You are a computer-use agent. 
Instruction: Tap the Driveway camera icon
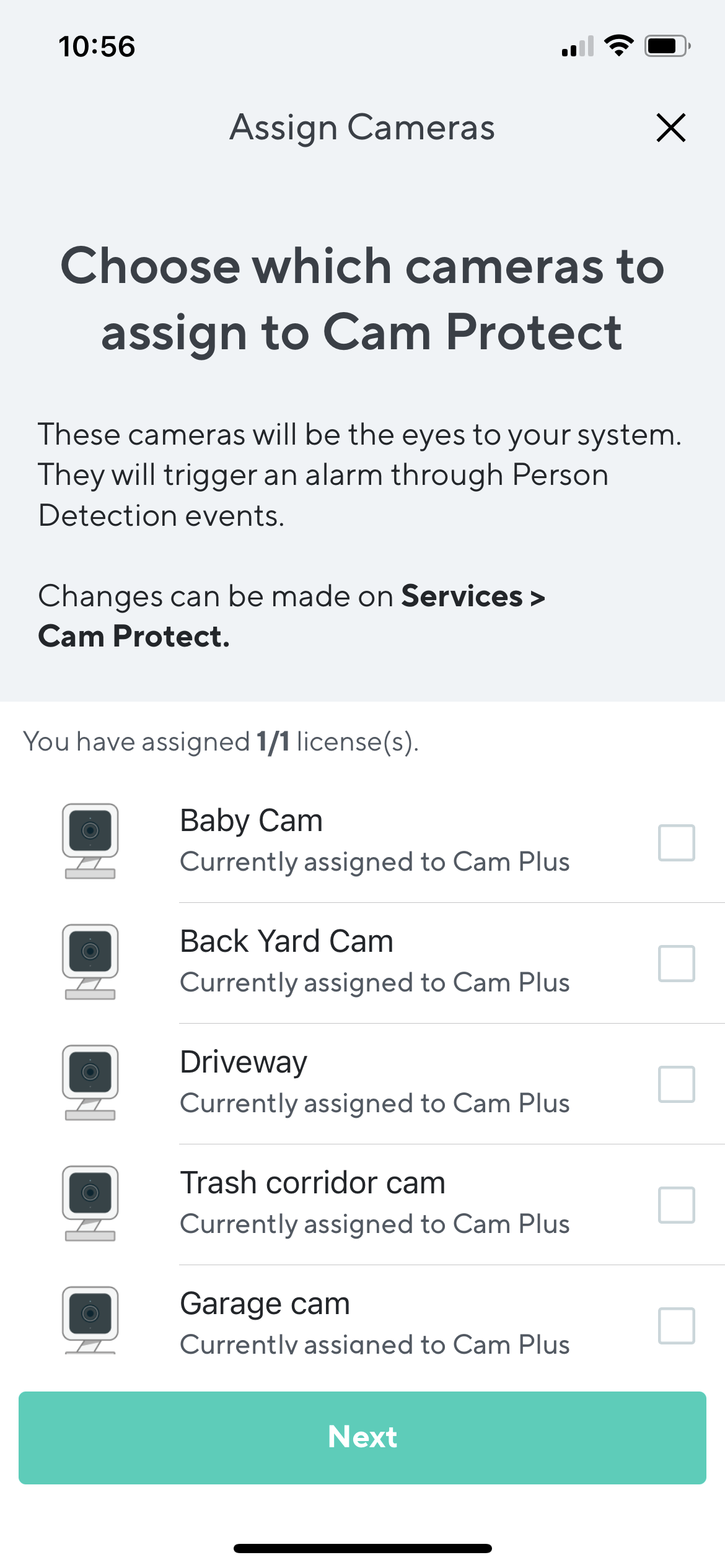[90, 1082]
